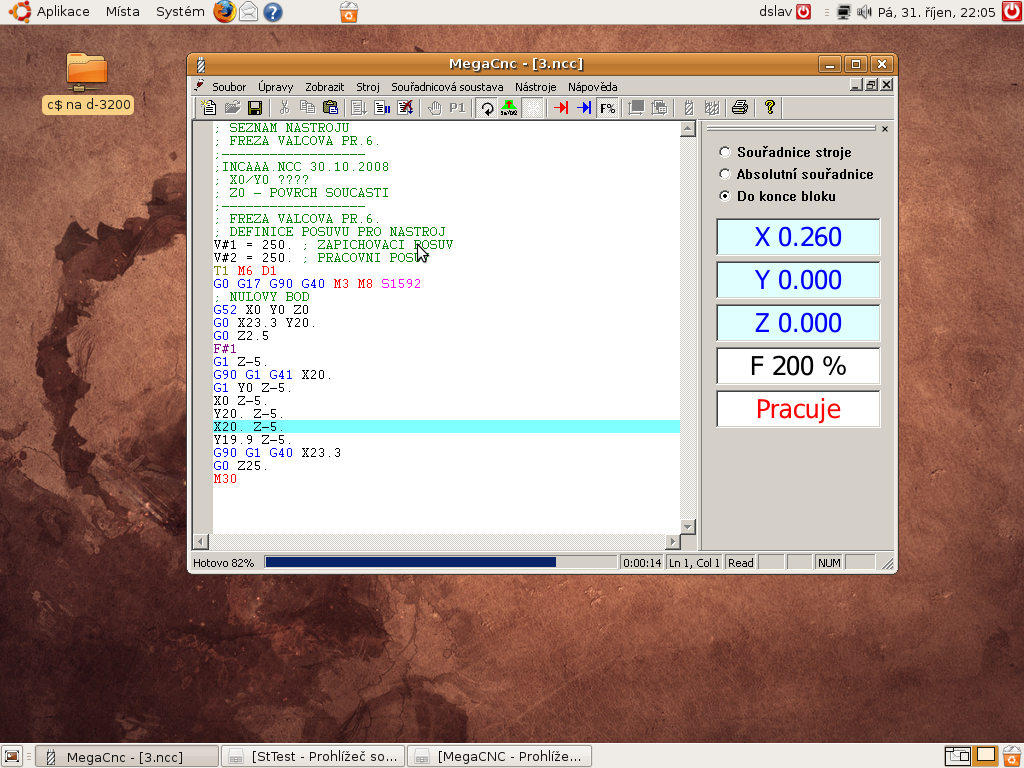
Task: Open the Souřadnicová soustava menu
Action: pos(447,87)
